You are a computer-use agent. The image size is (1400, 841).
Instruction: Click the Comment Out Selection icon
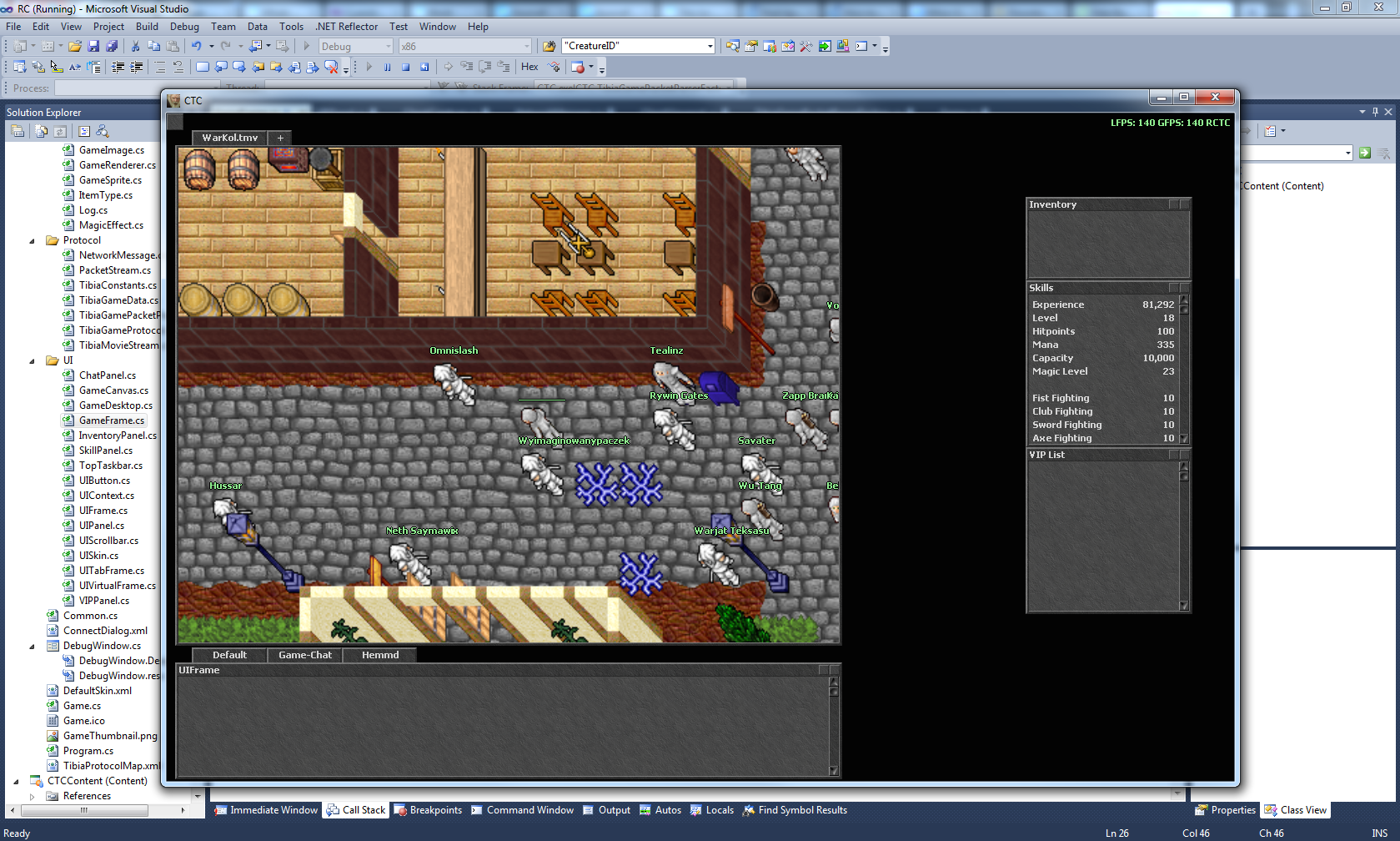[x=160, y=67]
